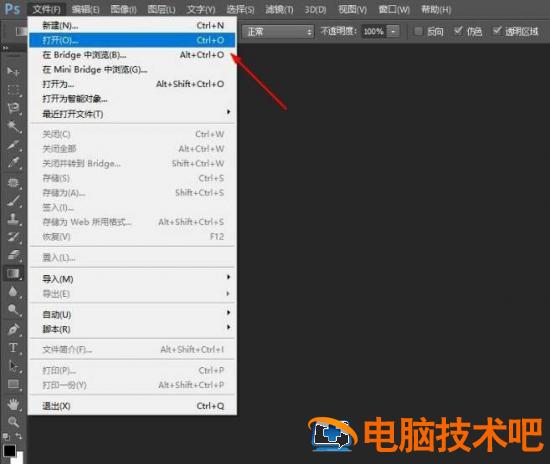Screen dimensions: 550x464
Task: Open the 帮助(H) menu
Action: click(x=436, y=9)
